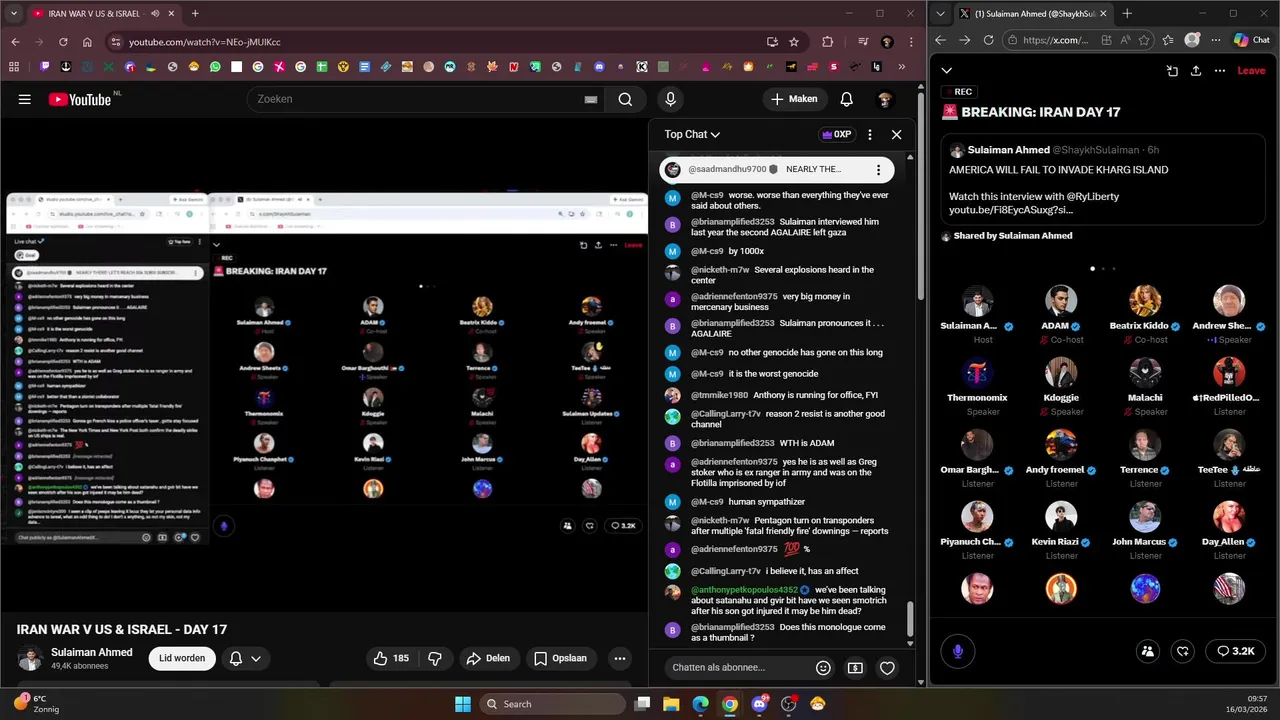Open Beatrix Kiddo's avatar in the Space
The height and width of the screenshot is (720, 1280).
coord(1145,300)
